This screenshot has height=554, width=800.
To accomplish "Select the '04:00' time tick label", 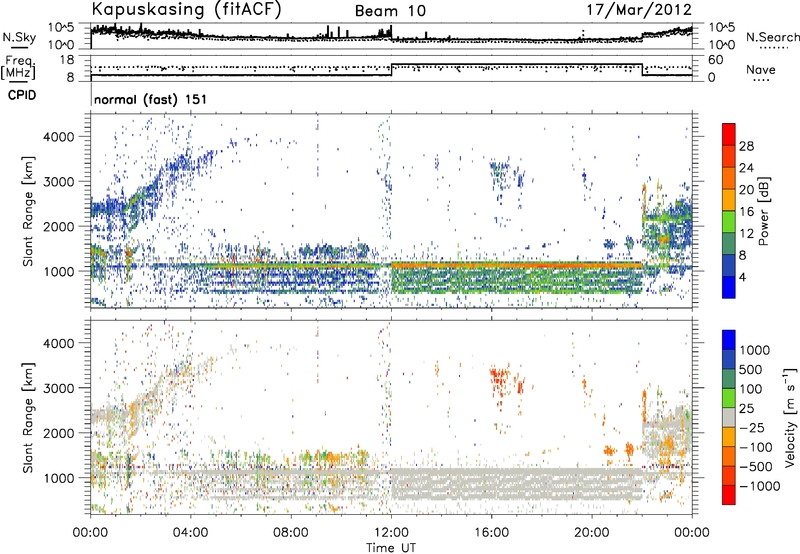I will coord(190,533).
